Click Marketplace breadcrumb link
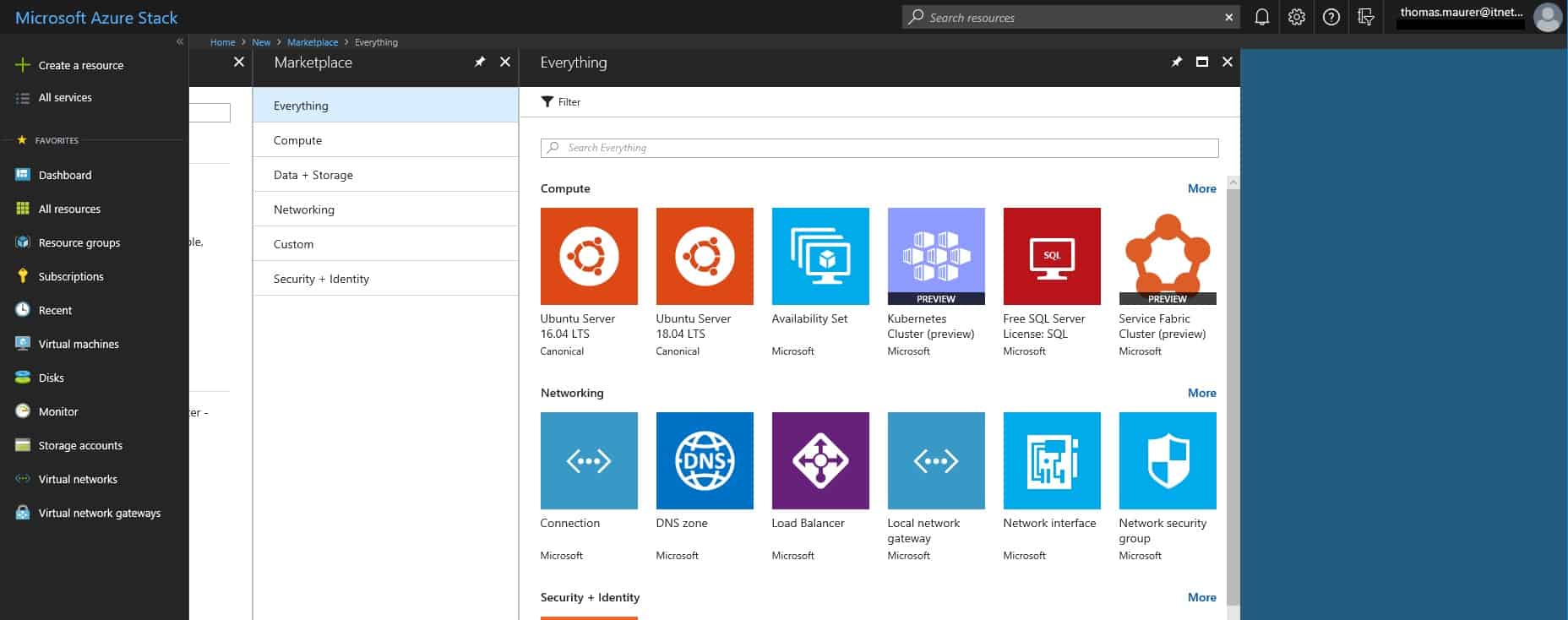The image size is (1568, 620). coord(313,42)
